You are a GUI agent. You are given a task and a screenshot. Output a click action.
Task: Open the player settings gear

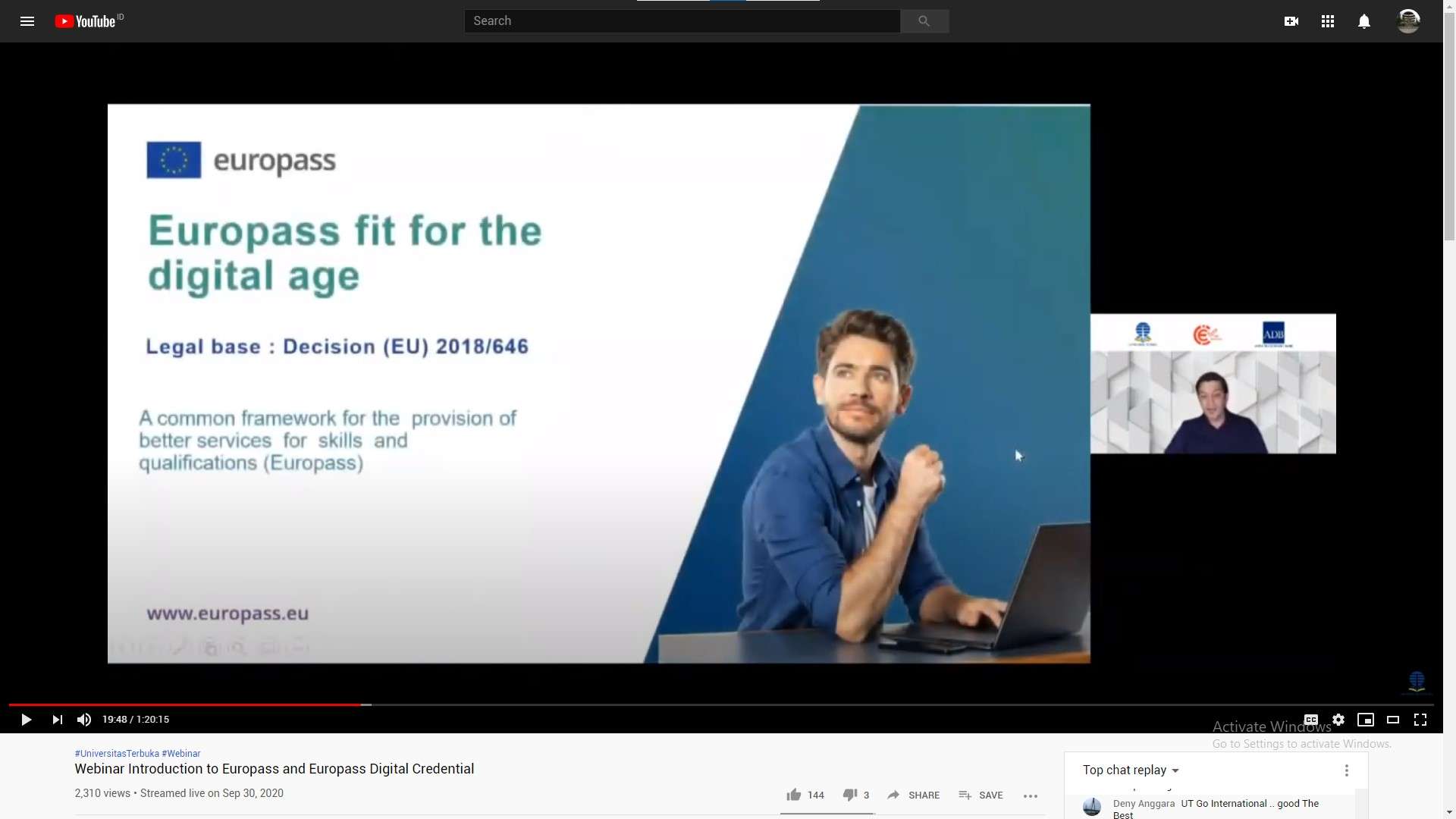tap(1338, 720)
